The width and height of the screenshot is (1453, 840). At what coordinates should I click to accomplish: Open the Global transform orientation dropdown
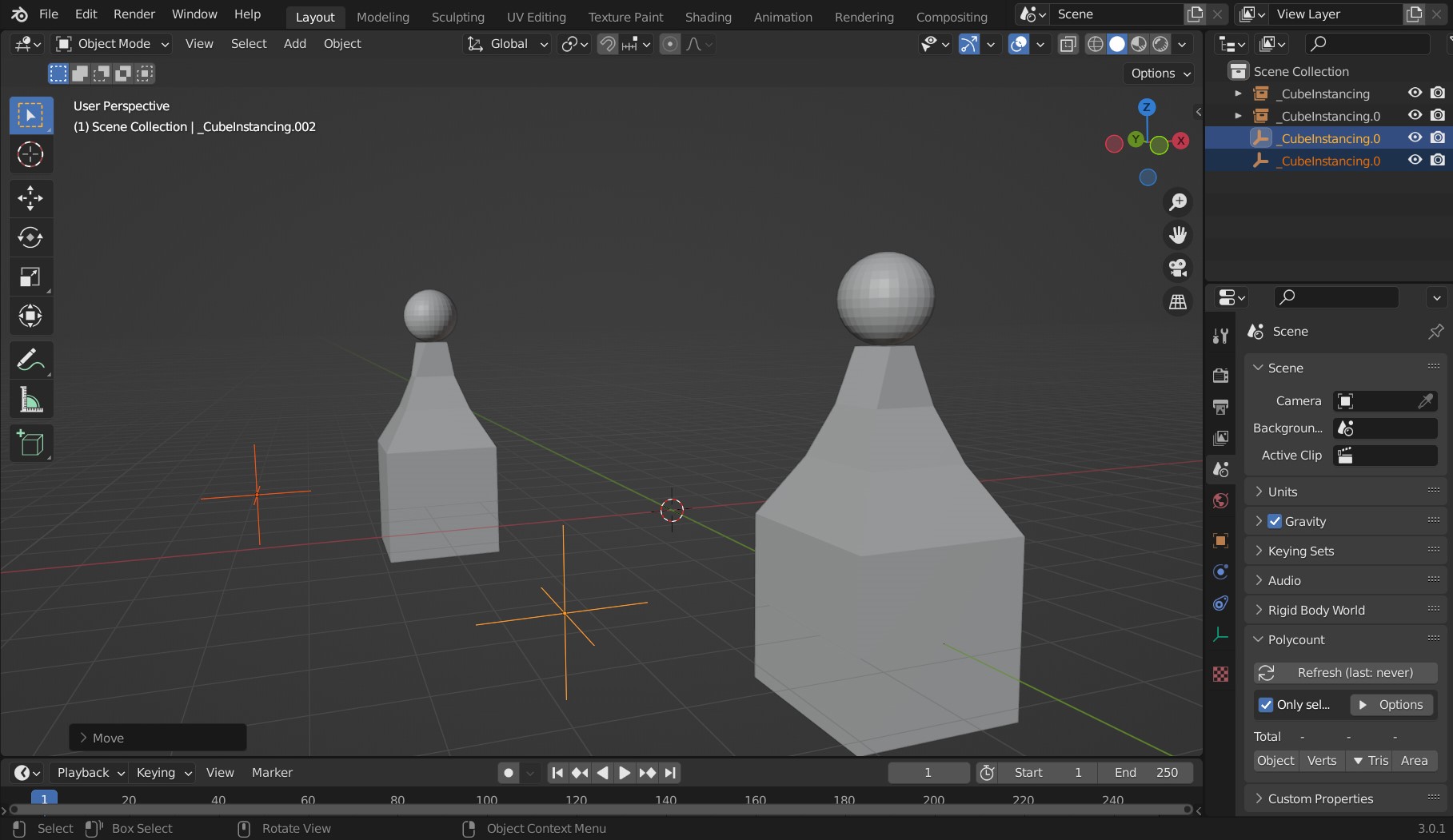click(506, 44)
